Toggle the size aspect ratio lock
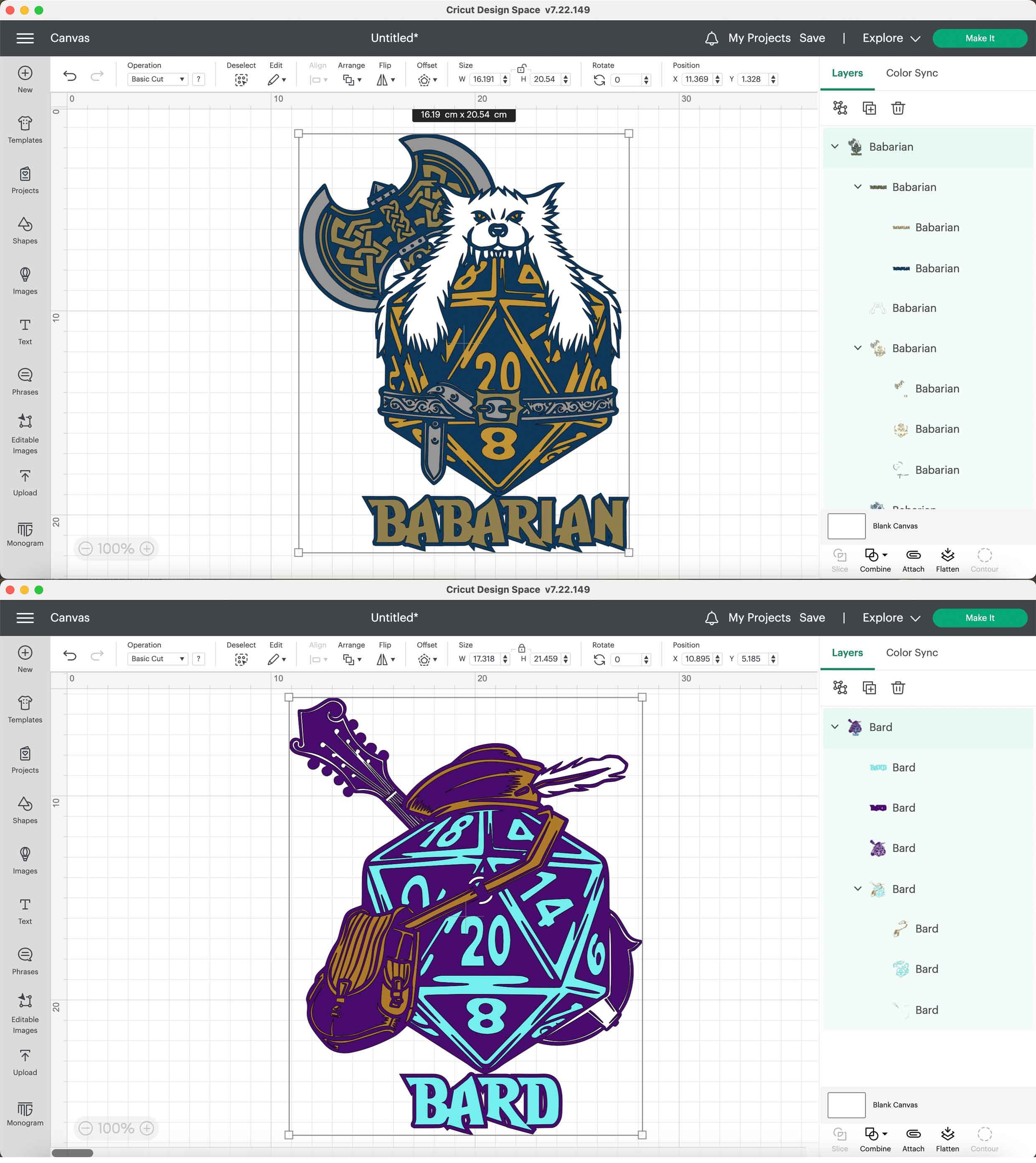 [x=521, y=69]
